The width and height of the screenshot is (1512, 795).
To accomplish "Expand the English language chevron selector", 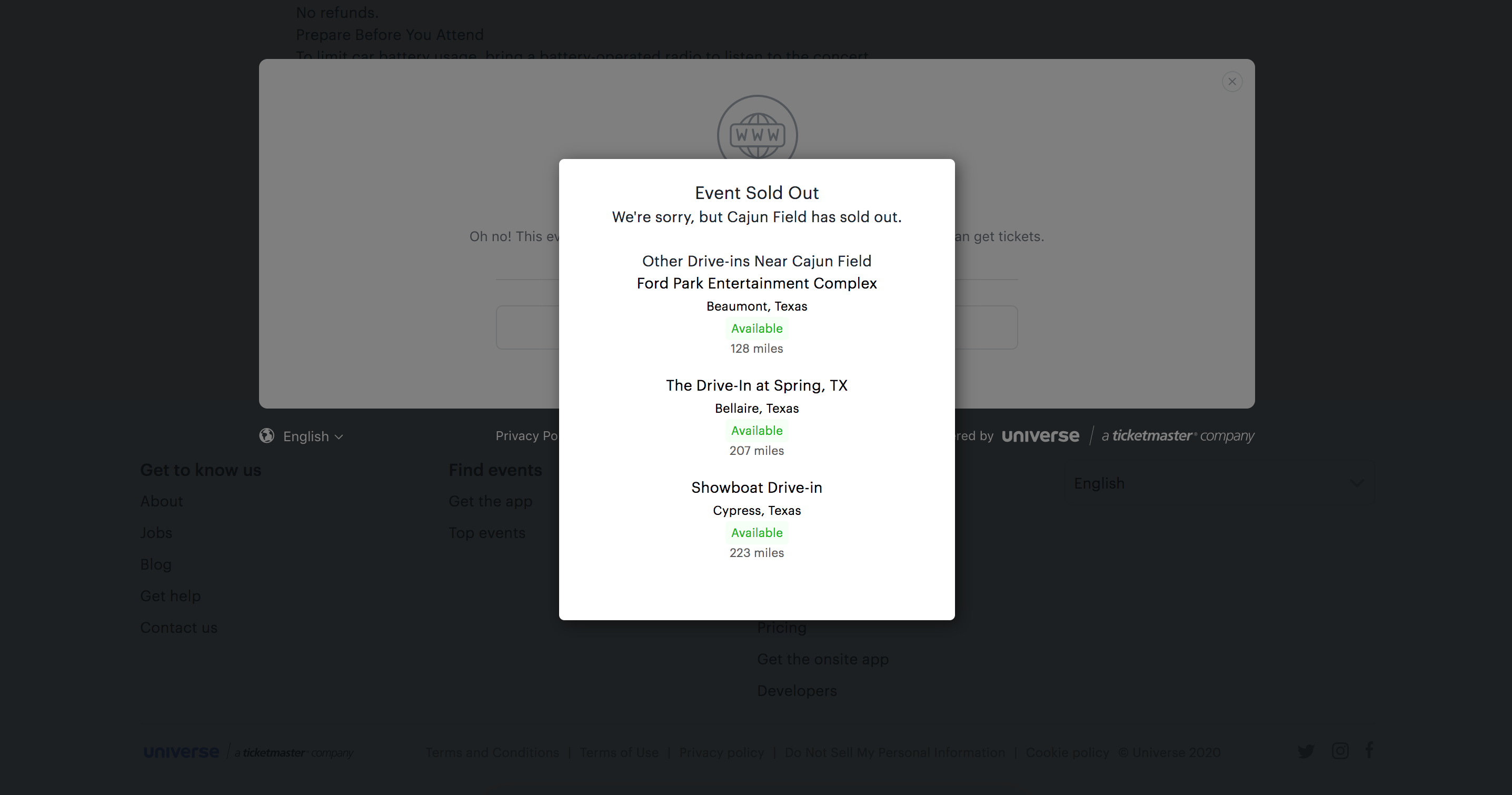I will click(313, 436).
